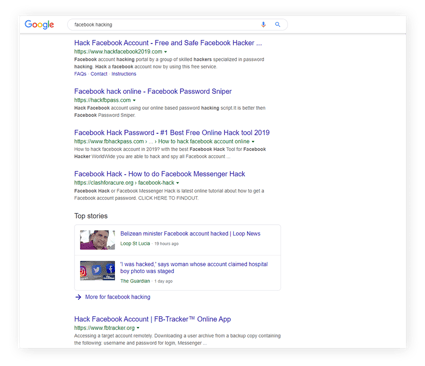This screenshot has height=366, width=425.
Task: Open 'More for facebook hacking' link
Action: coord(118,297)
